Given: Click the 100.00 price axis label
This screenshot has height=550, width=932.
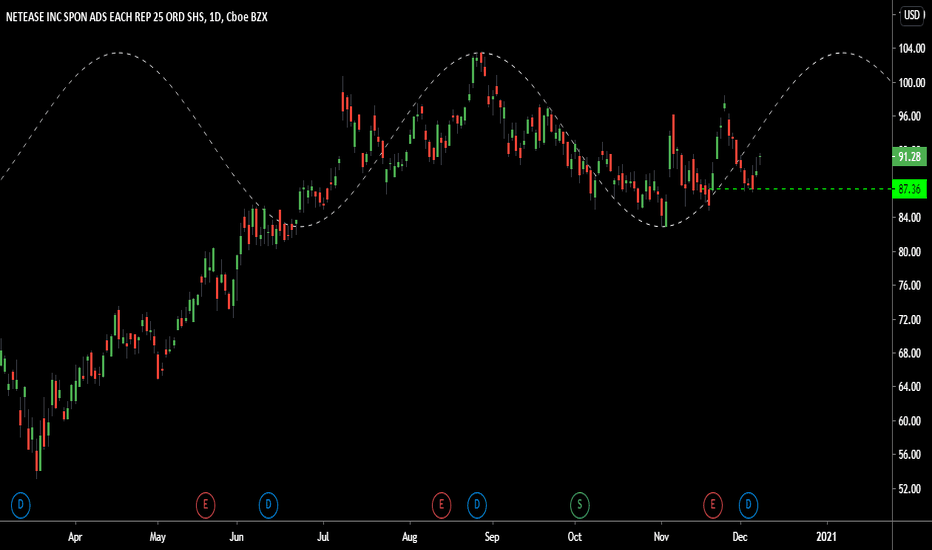Looking at the screenshot, I should tap(911, 83).
